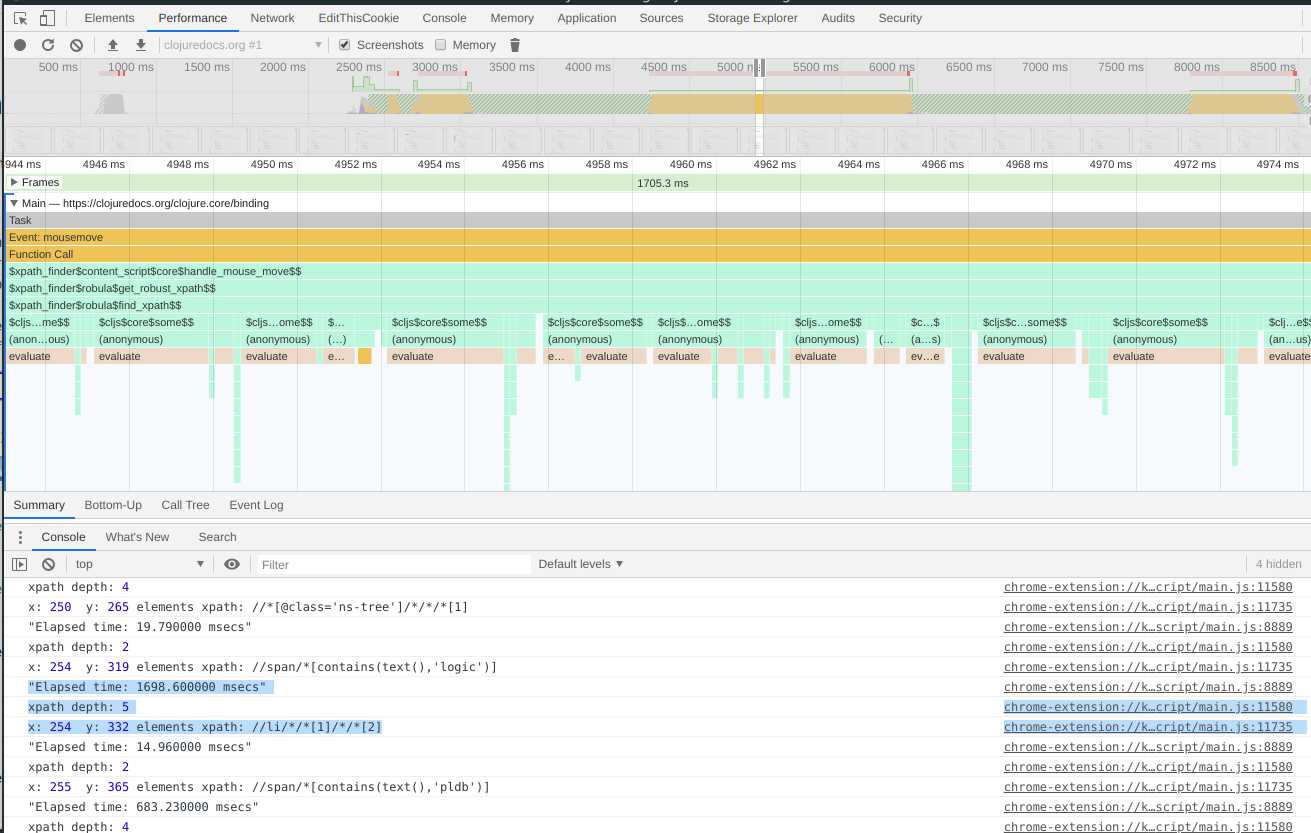Go to the Sources panel tab
1311x833 pixels.
click(662, 18)
